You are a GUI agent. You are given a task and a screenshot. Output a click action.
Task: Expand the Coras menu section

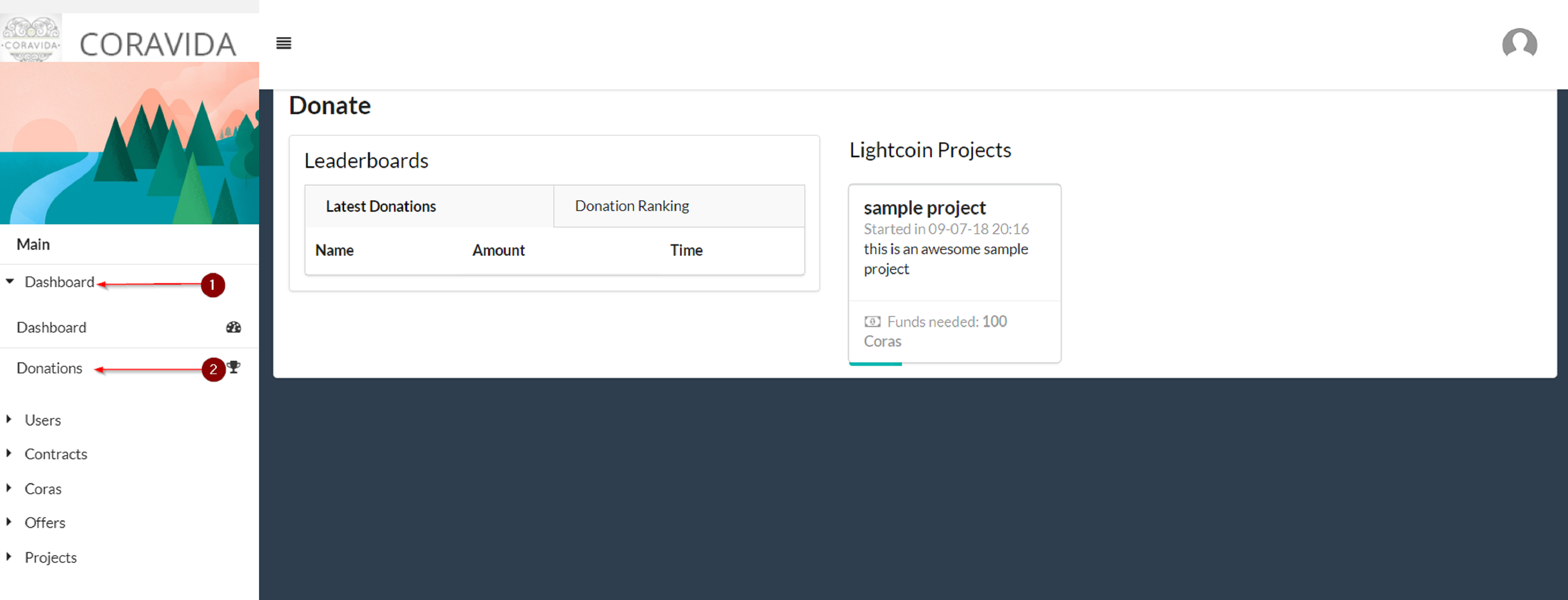point(43,489)
